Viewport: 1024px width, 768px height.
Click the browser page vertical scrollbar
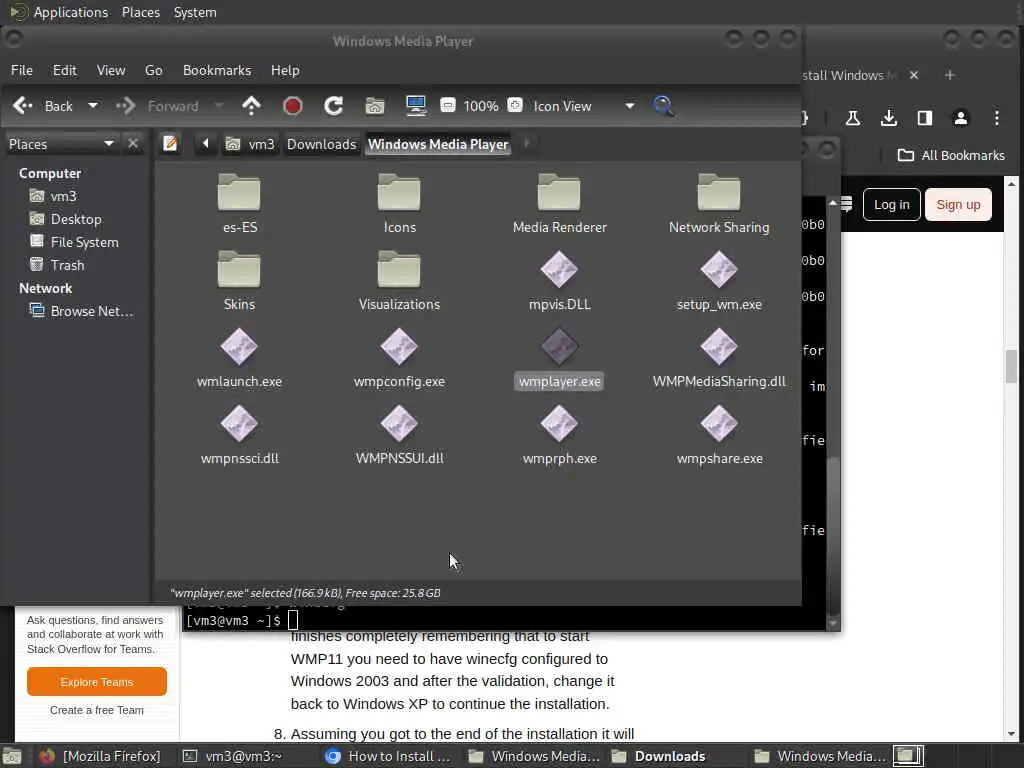click(x=1012, y=366)
